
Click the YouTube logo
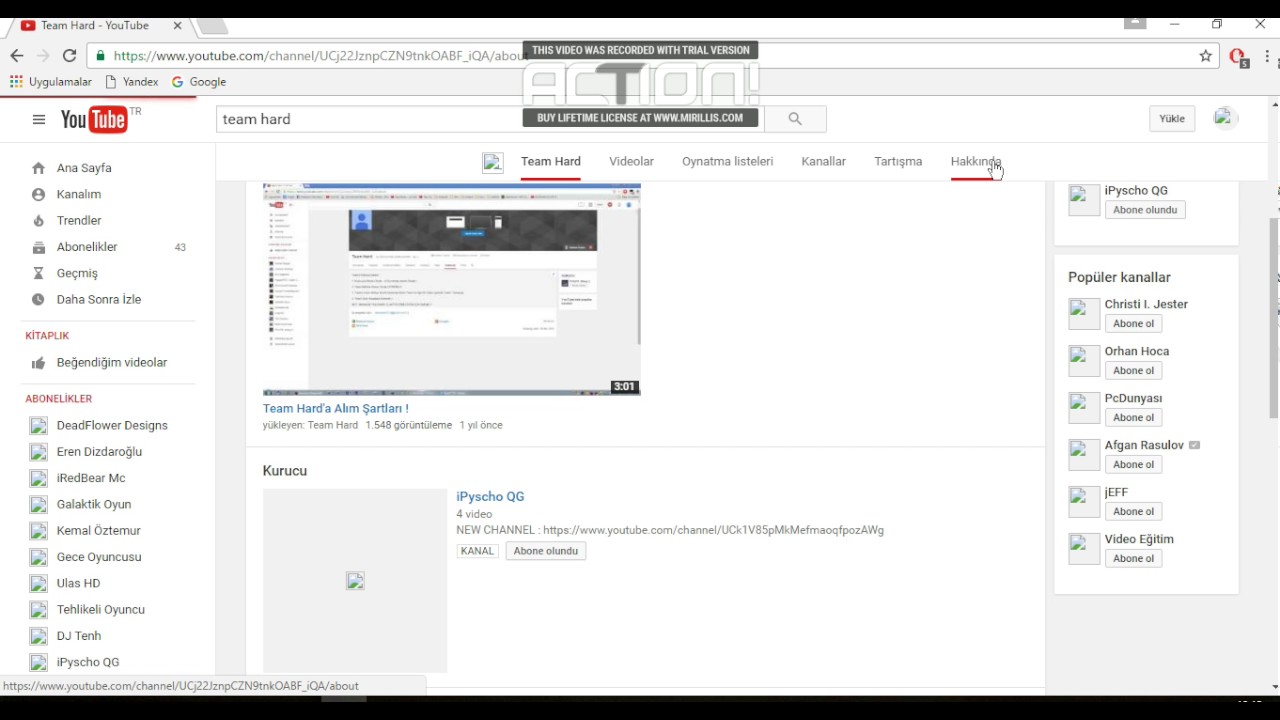coord(96,119)
